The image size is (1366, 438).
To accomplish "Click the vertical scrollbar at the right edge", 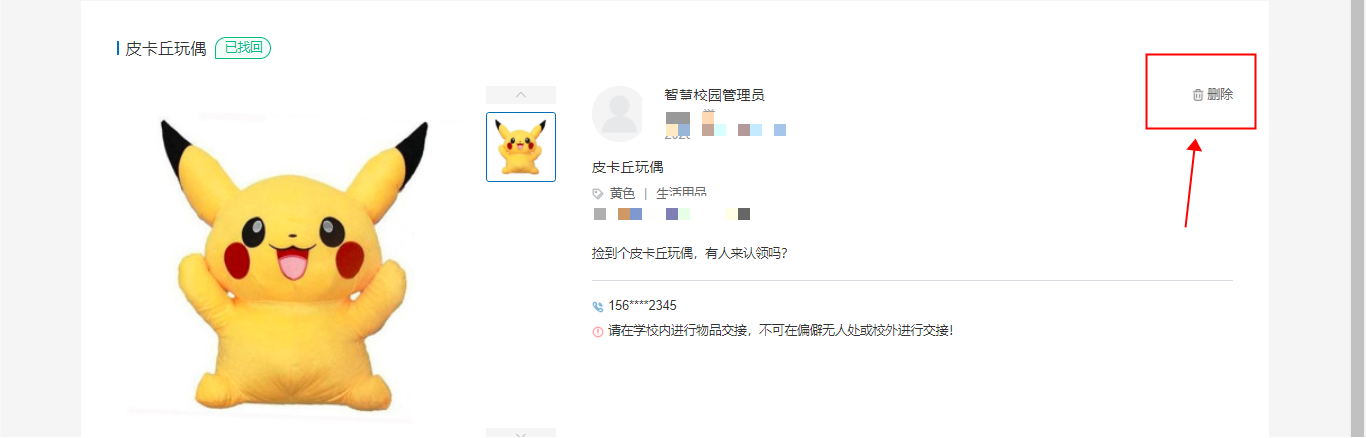I will click(x=1358, y=219).
